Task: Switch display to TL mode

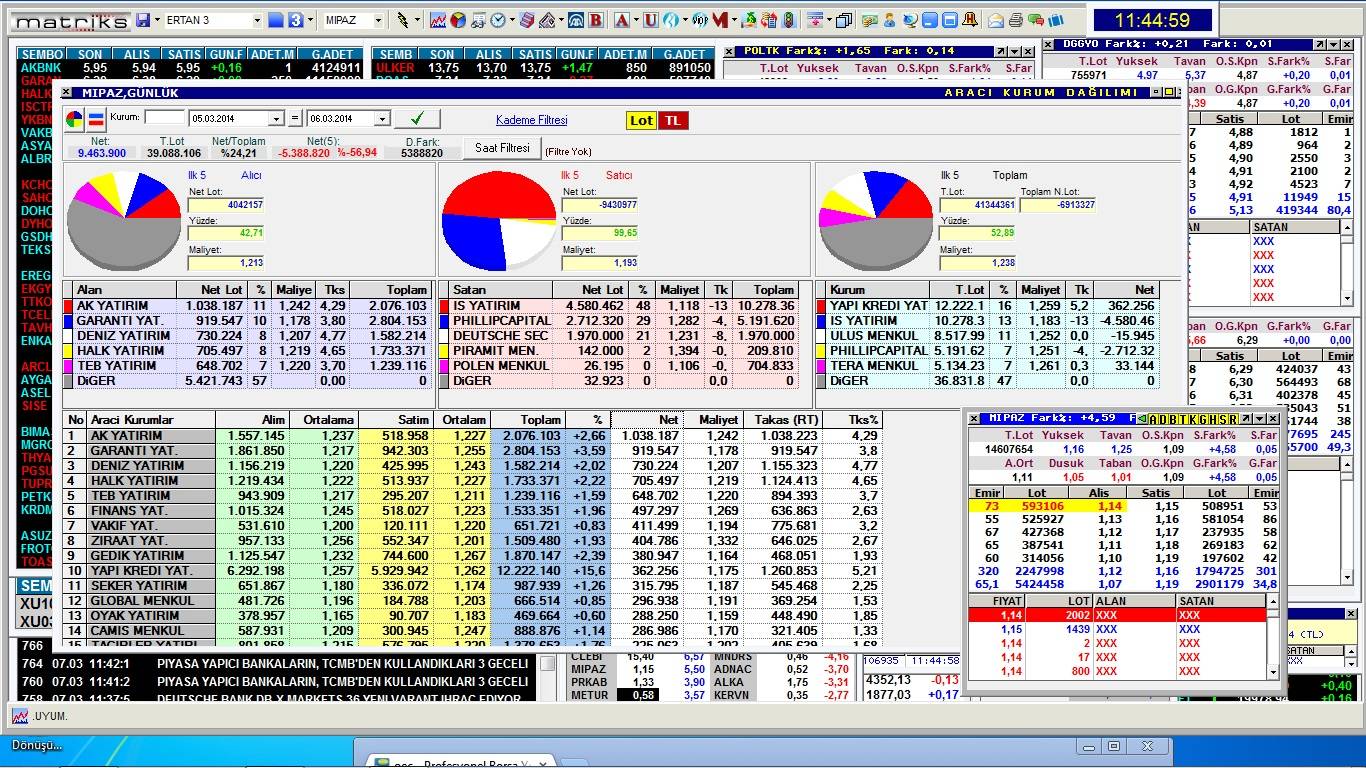Action: (x=673, y=120)
